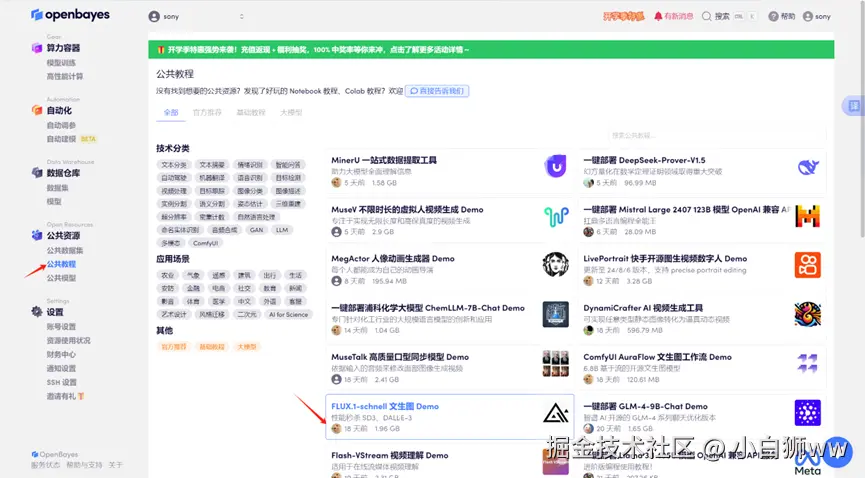Open 模型训练 in the sidebar
The height and width of the screenshot is (478, 865).
coord(61,63)
